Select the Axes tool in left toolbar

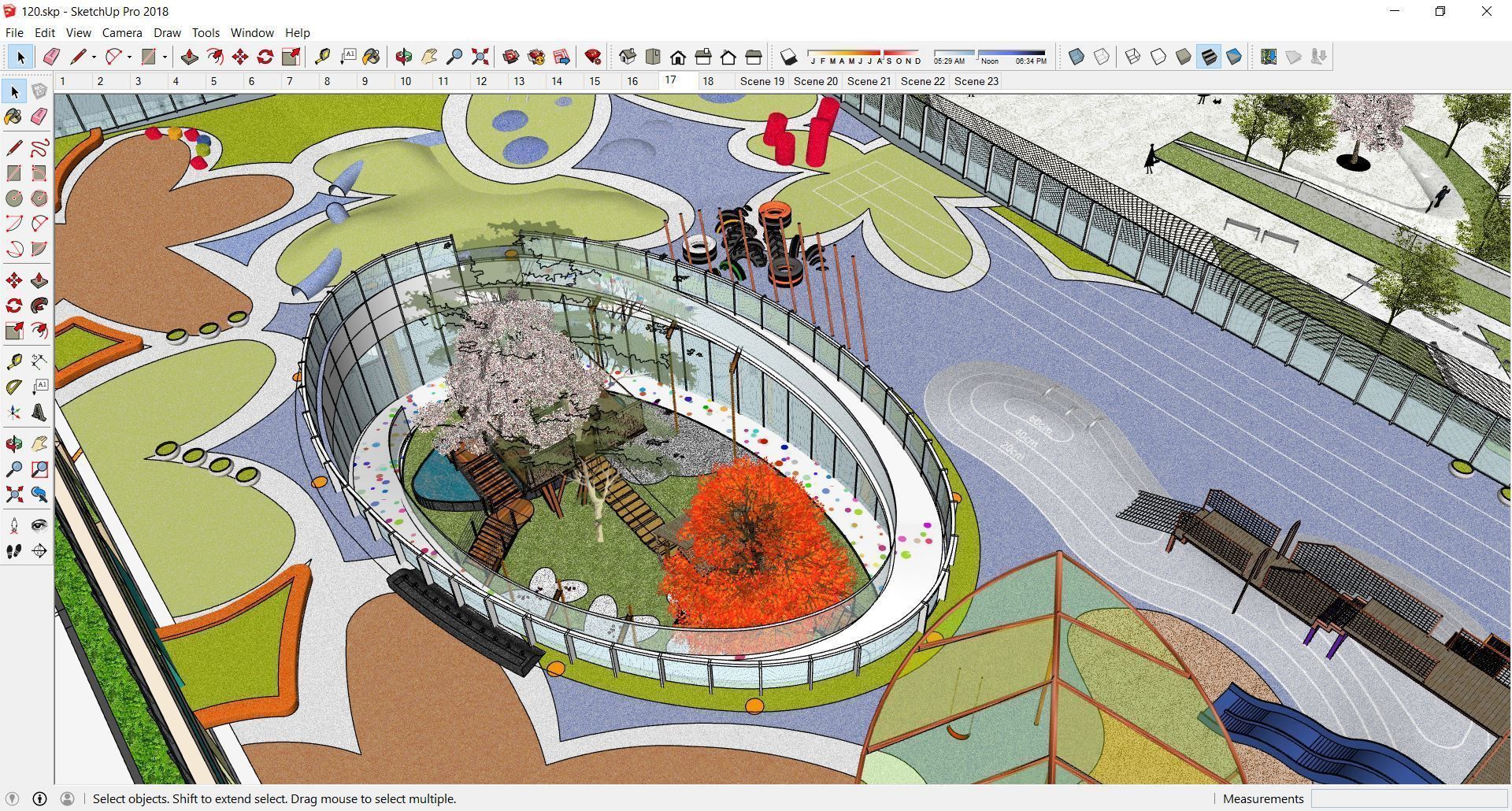(x=14, y=413)
